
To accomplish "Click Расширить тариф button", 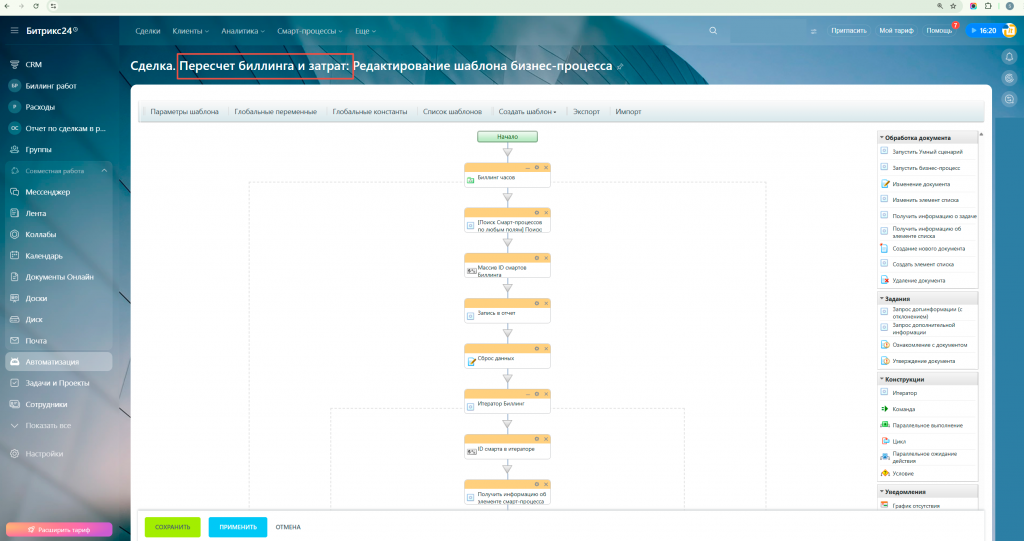I will point(59,530).
